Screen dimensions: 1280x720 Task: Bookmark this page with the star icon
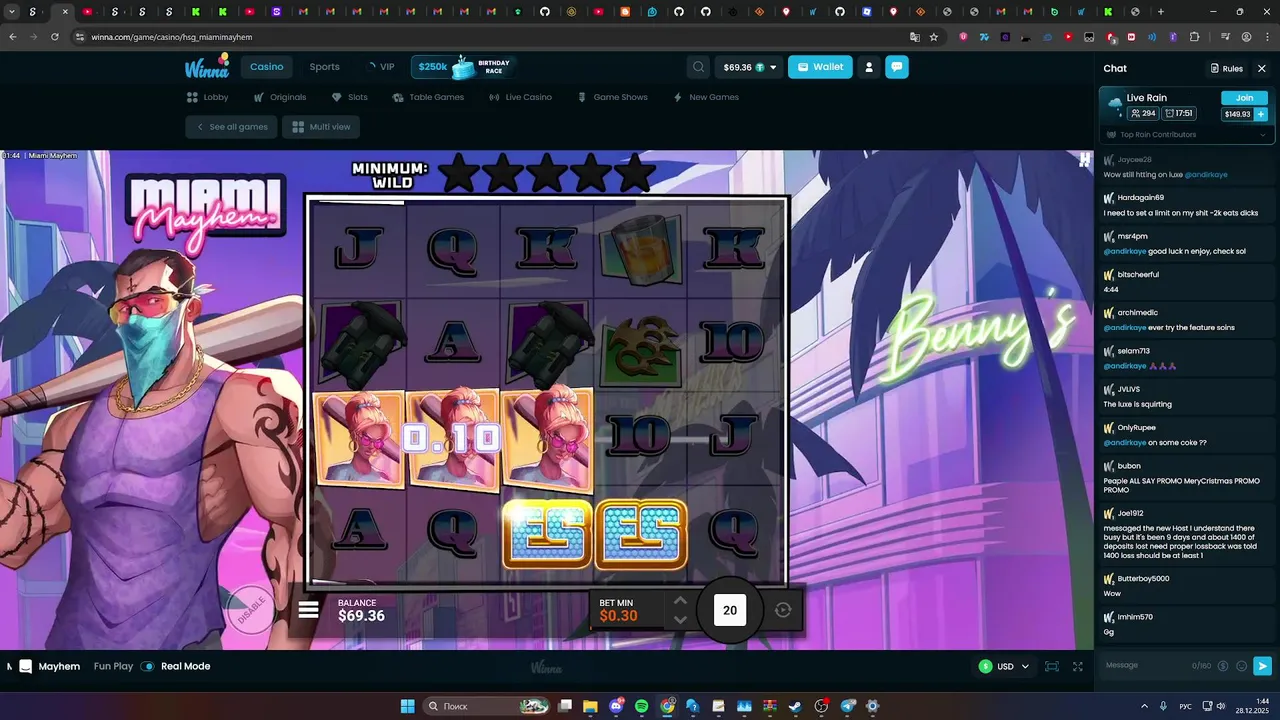pyautogui.click(x=934, y=37)
